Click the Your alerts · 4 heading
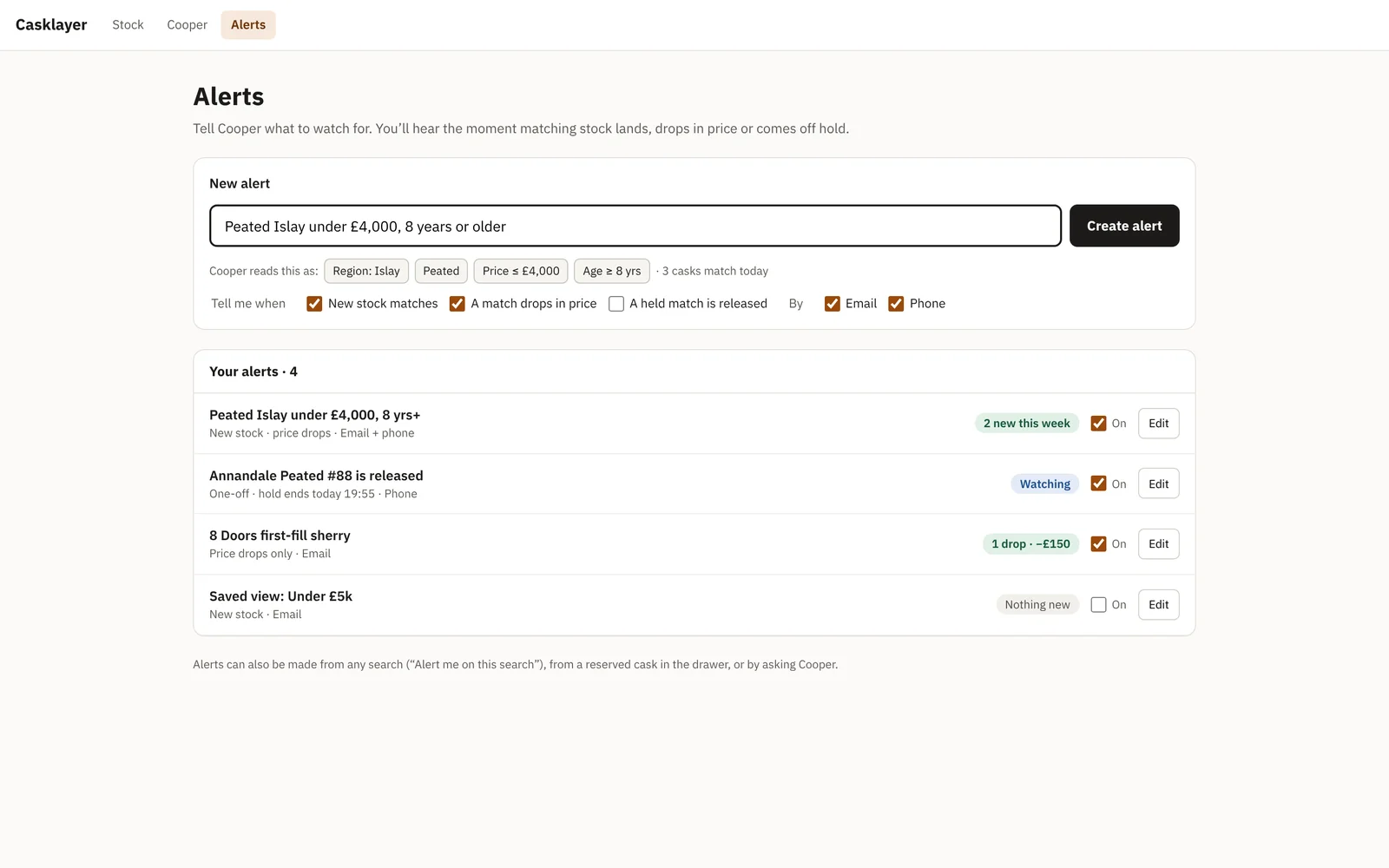 tap(253, 372)
